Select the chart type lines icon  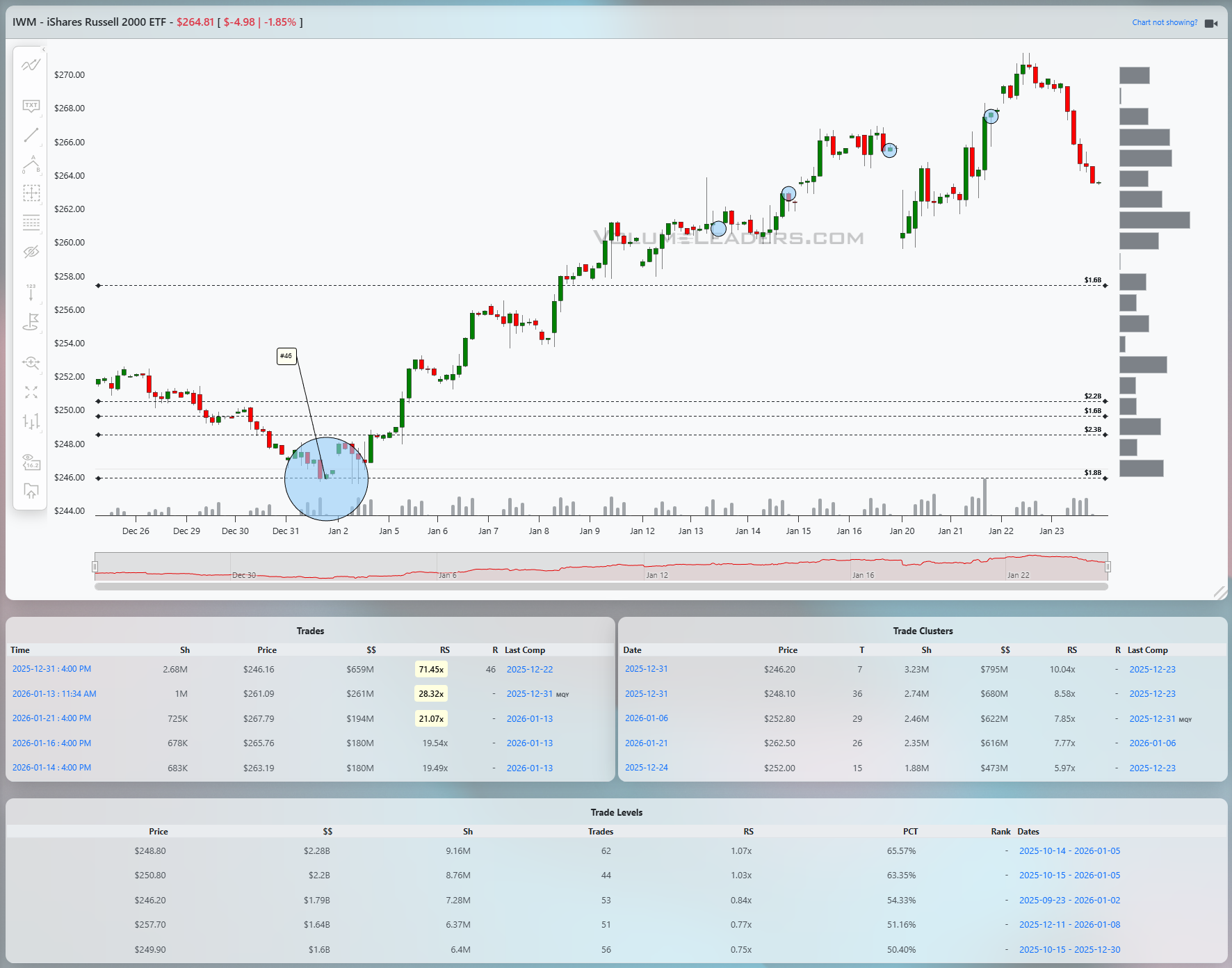click(31, 65)
